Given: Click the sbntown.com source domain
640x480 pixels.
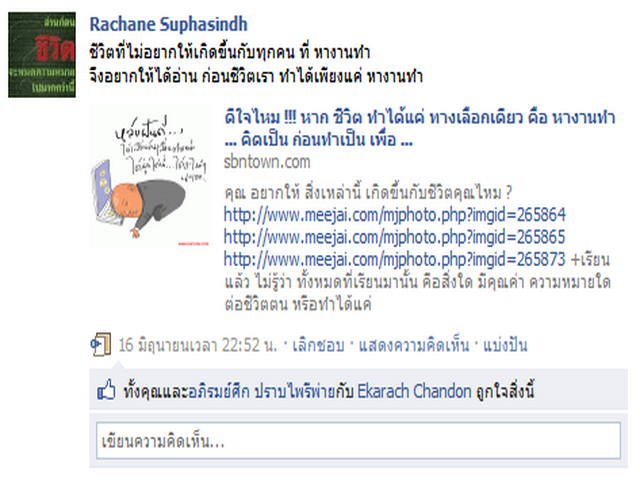Looking at the screenshot, I should click(267, 162).
